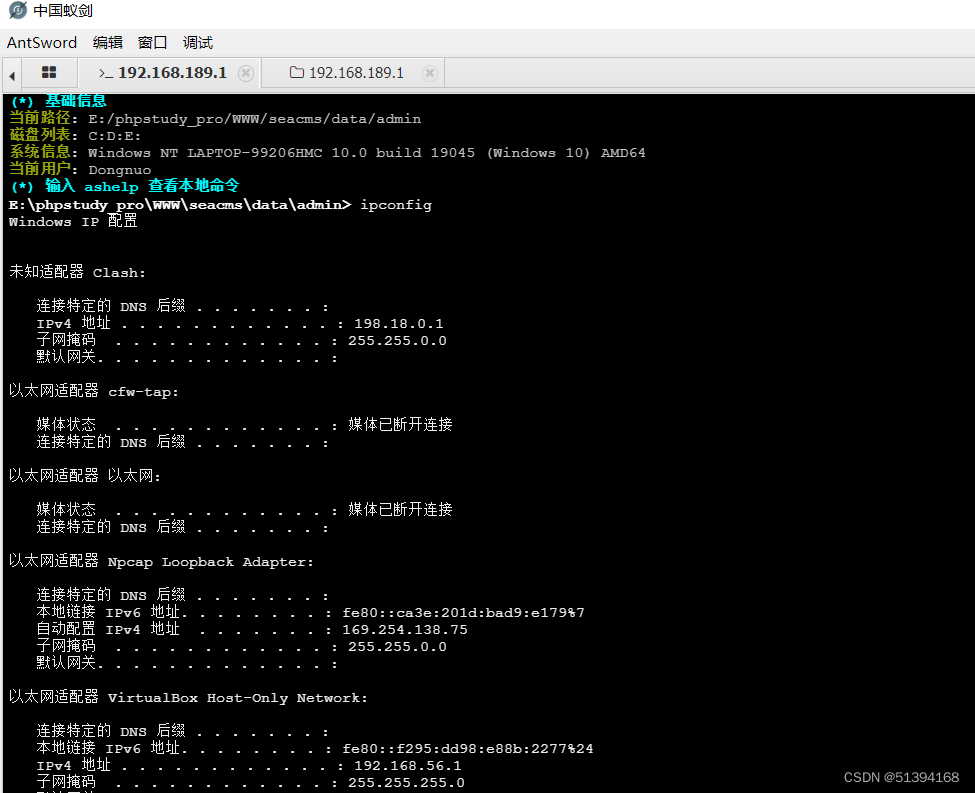Viewport: 975px width, 793px height.
Task: Click the tab-scroll left arrow
Action: coord(12,75)
